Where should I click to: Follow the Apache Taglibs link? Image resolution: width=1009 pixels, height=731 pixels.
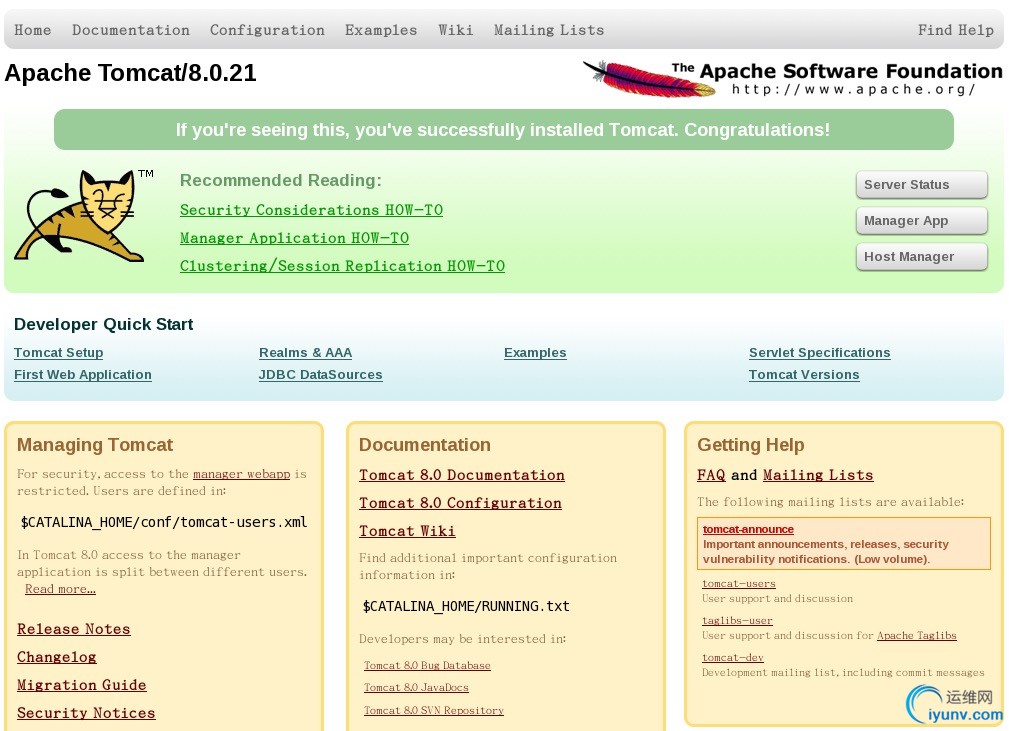[x=917, y=635]
